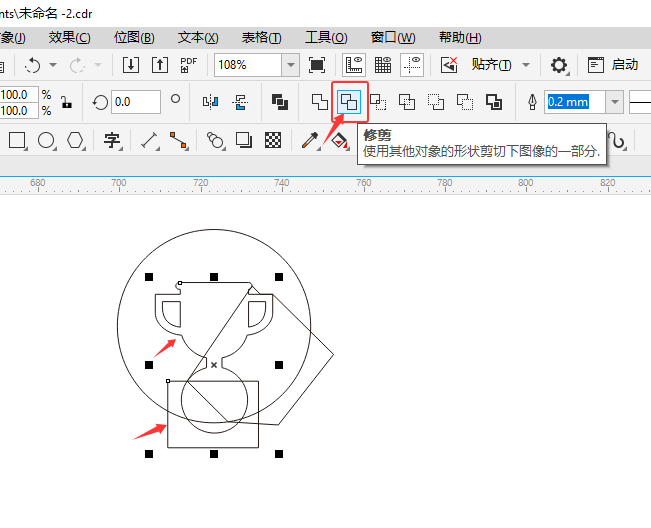Select the Eyedropper tool

(310, 140)
